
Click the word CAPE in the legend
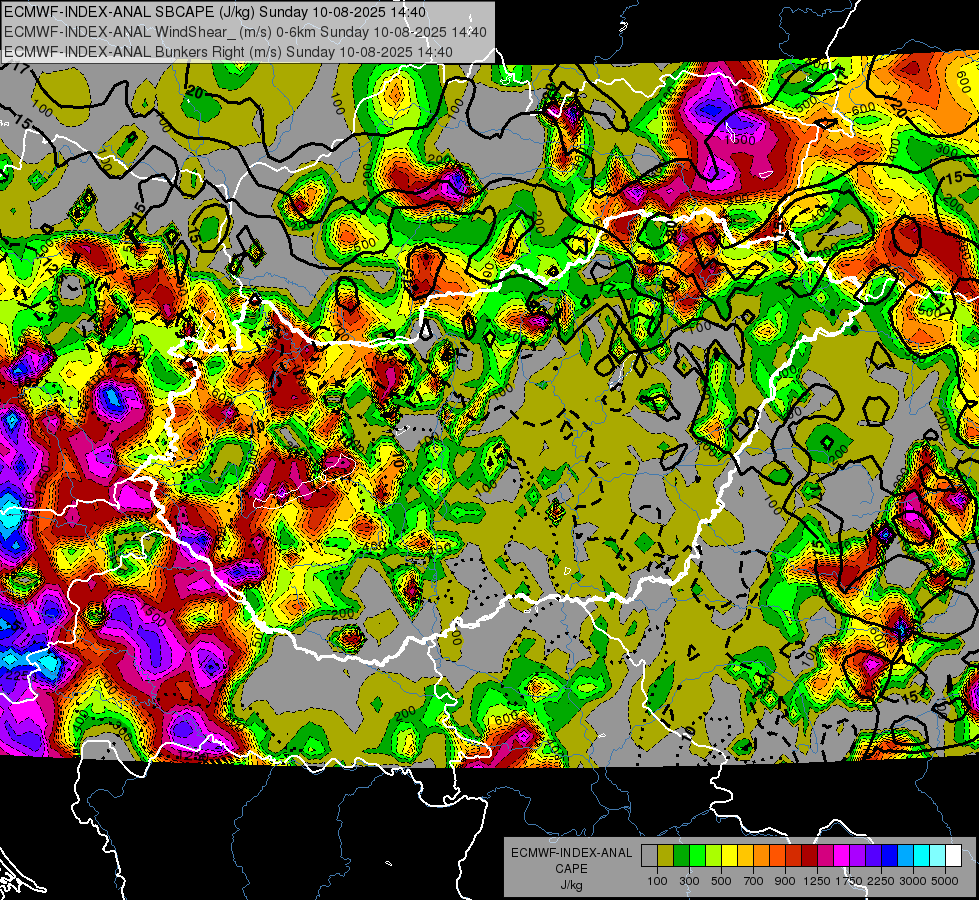571,869
